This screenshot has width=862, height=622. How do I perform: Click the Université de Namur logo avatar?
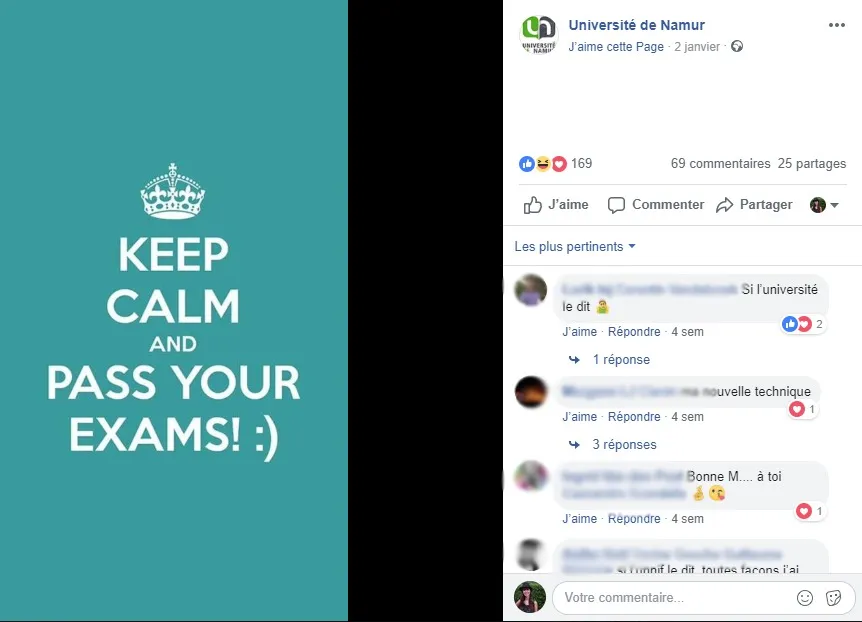click(539, 35)
